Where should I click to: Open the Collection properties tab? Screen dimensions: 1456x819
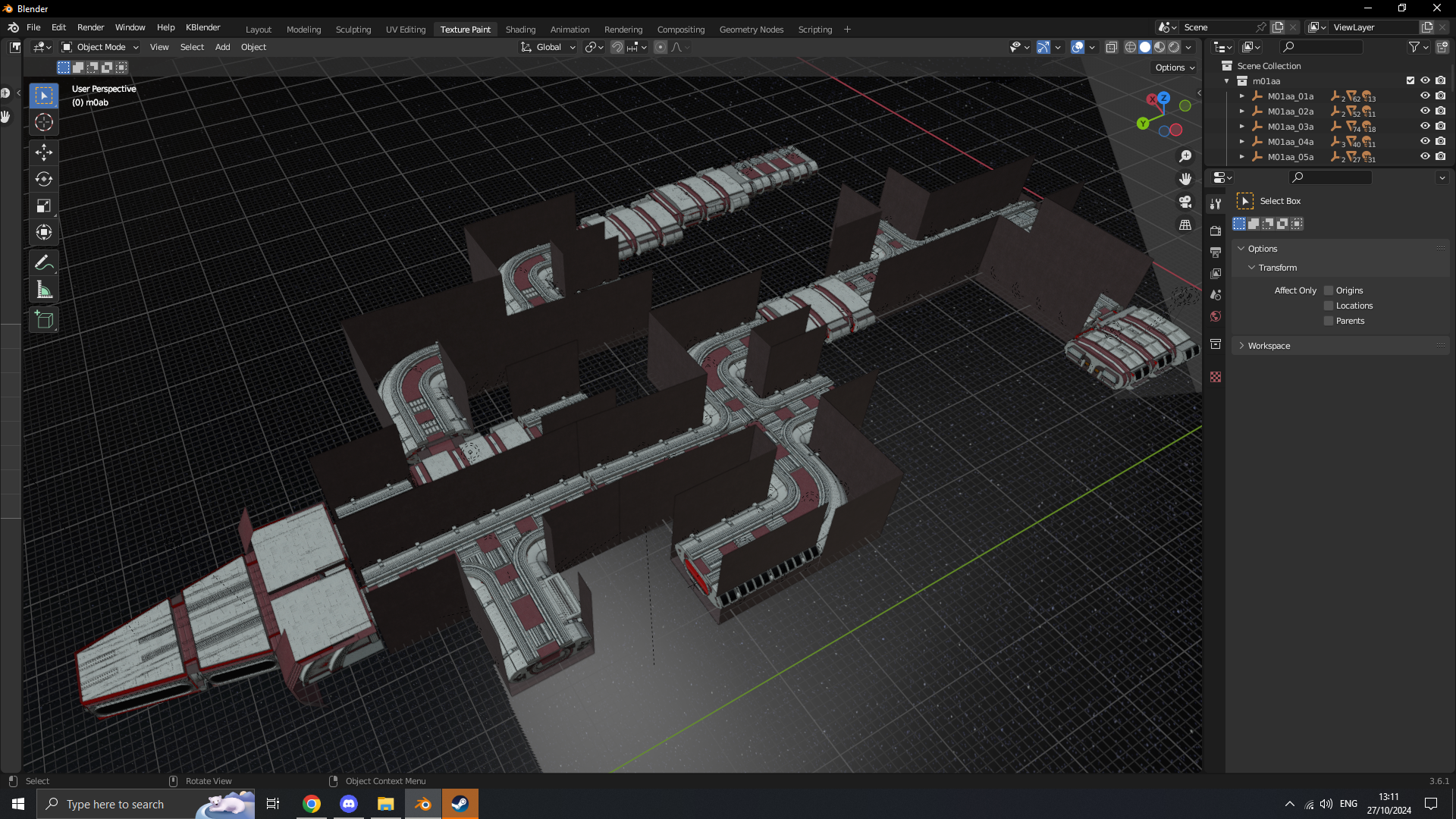1216,344
